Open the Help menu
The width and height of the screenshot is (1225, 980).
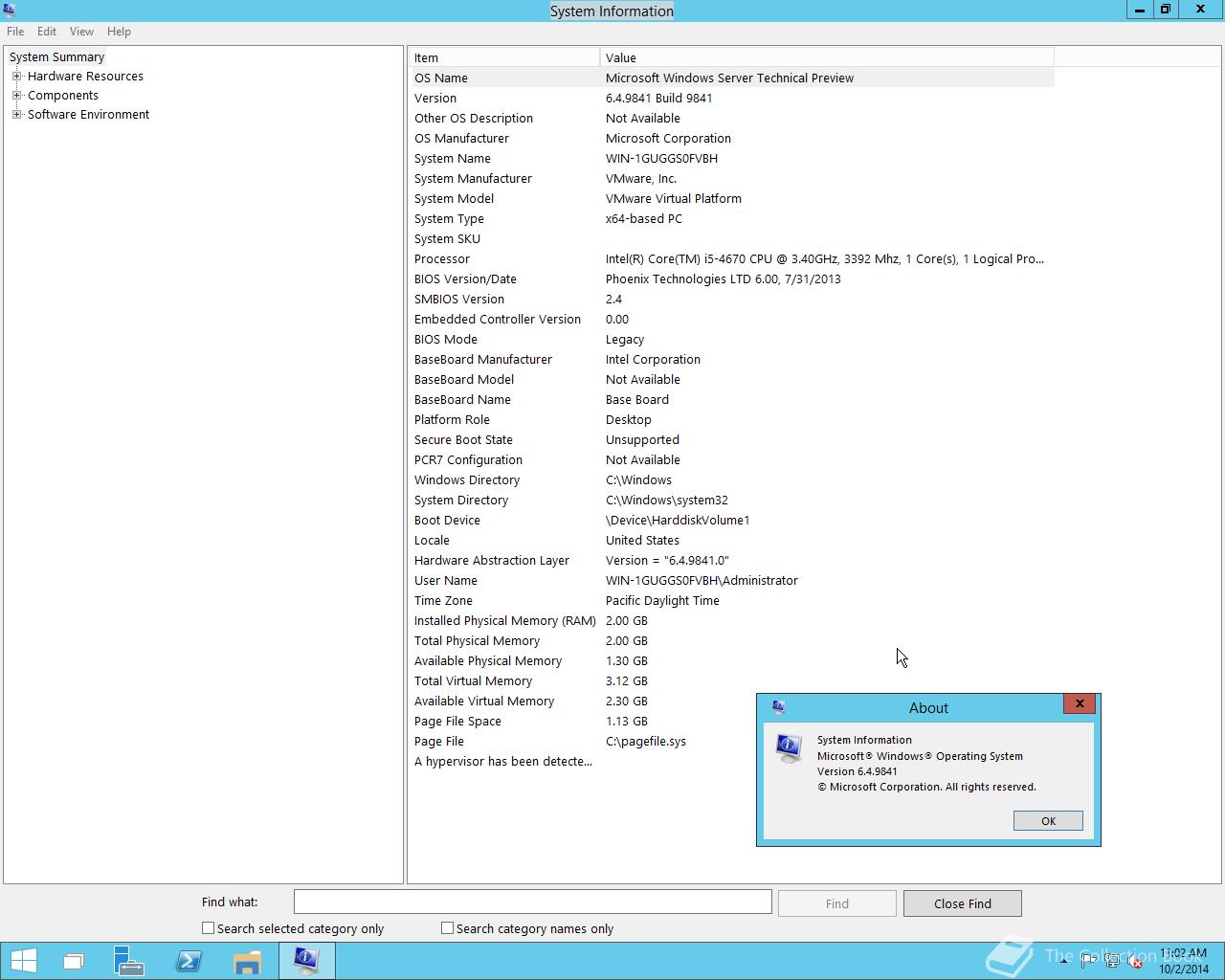click(119, 32)
